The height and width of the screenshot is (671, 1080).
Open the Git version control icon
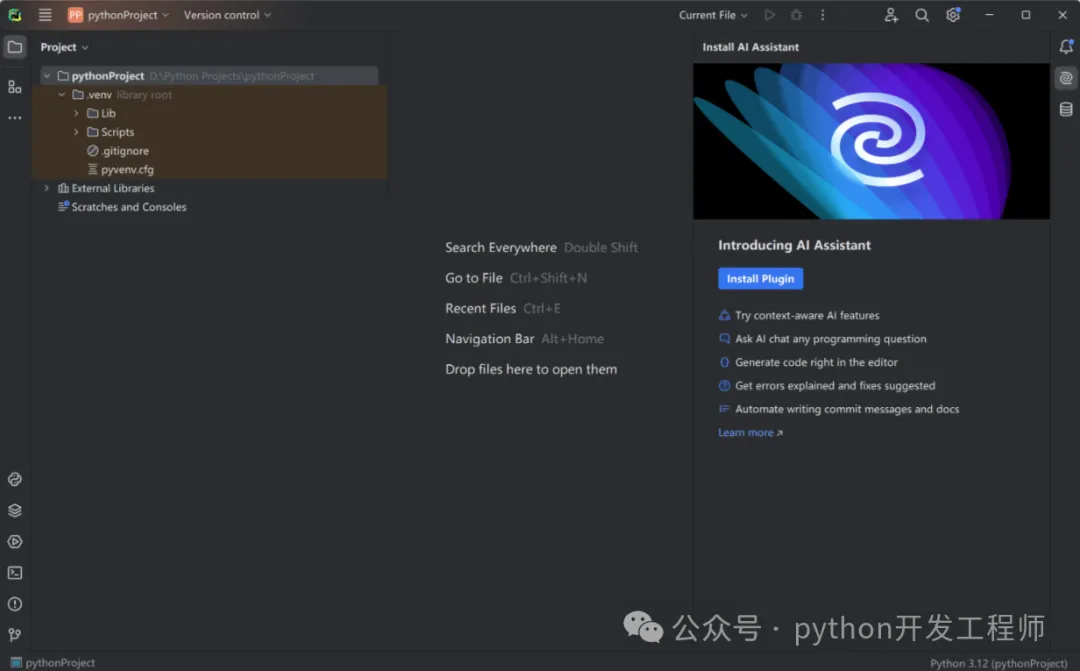(14, 634)
